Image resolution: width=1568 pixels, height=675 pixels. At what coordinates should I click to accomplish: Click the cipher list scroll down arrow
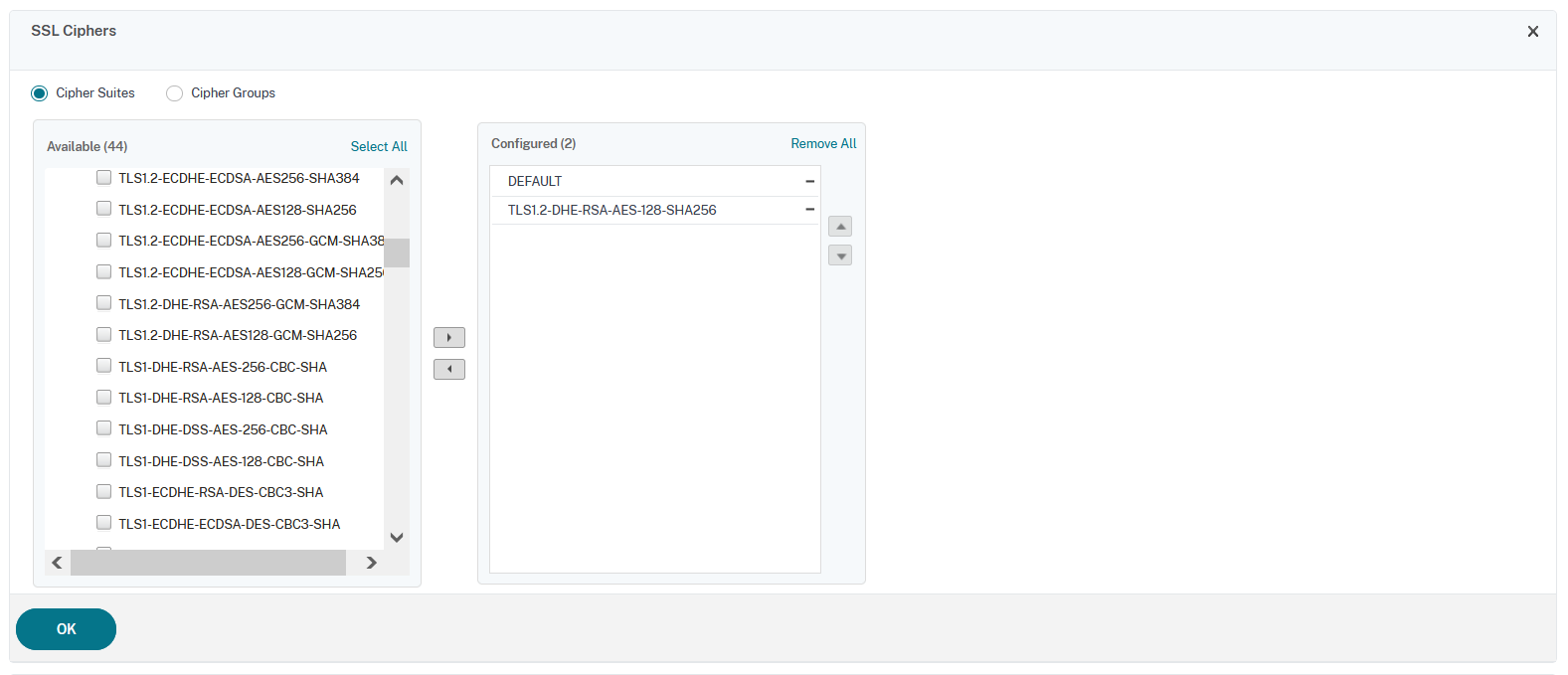point(397,538)
